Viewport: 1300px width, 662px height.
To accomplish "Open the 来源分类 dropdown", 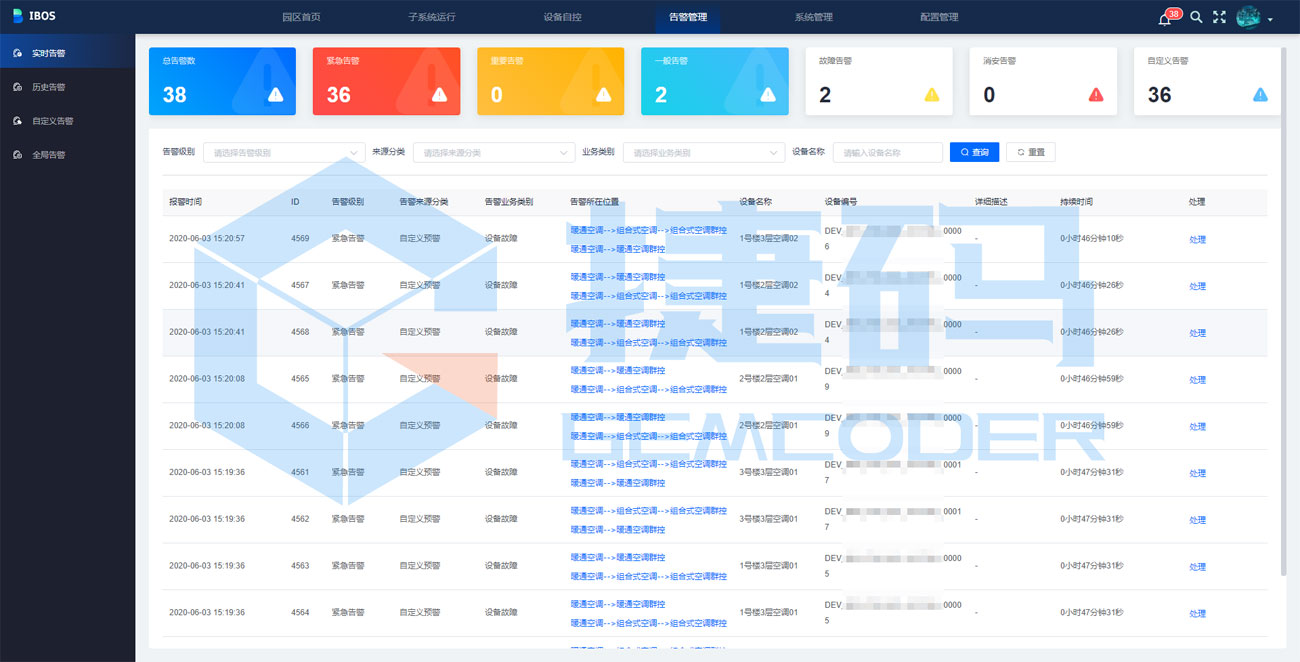I will tap(493, 153).
